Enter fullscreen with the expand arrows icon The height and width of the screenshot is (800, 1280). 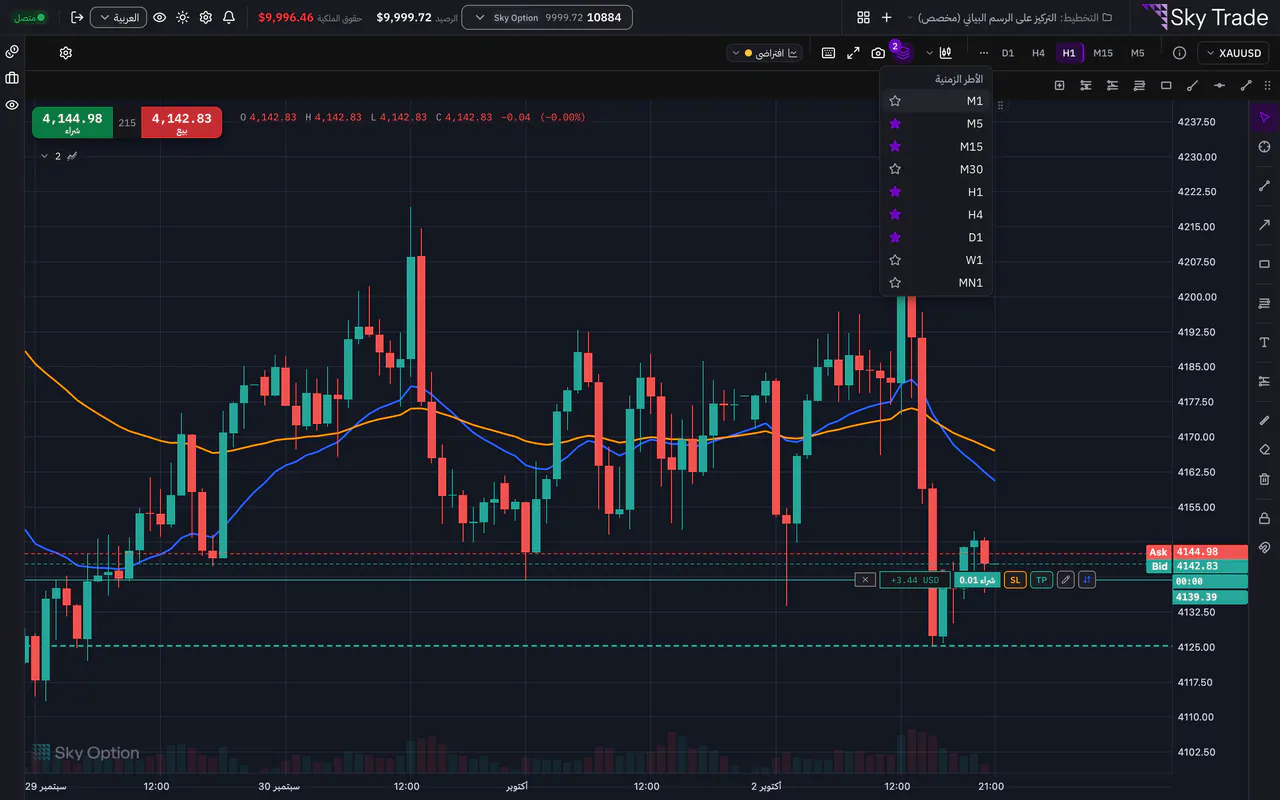(853, 53)
